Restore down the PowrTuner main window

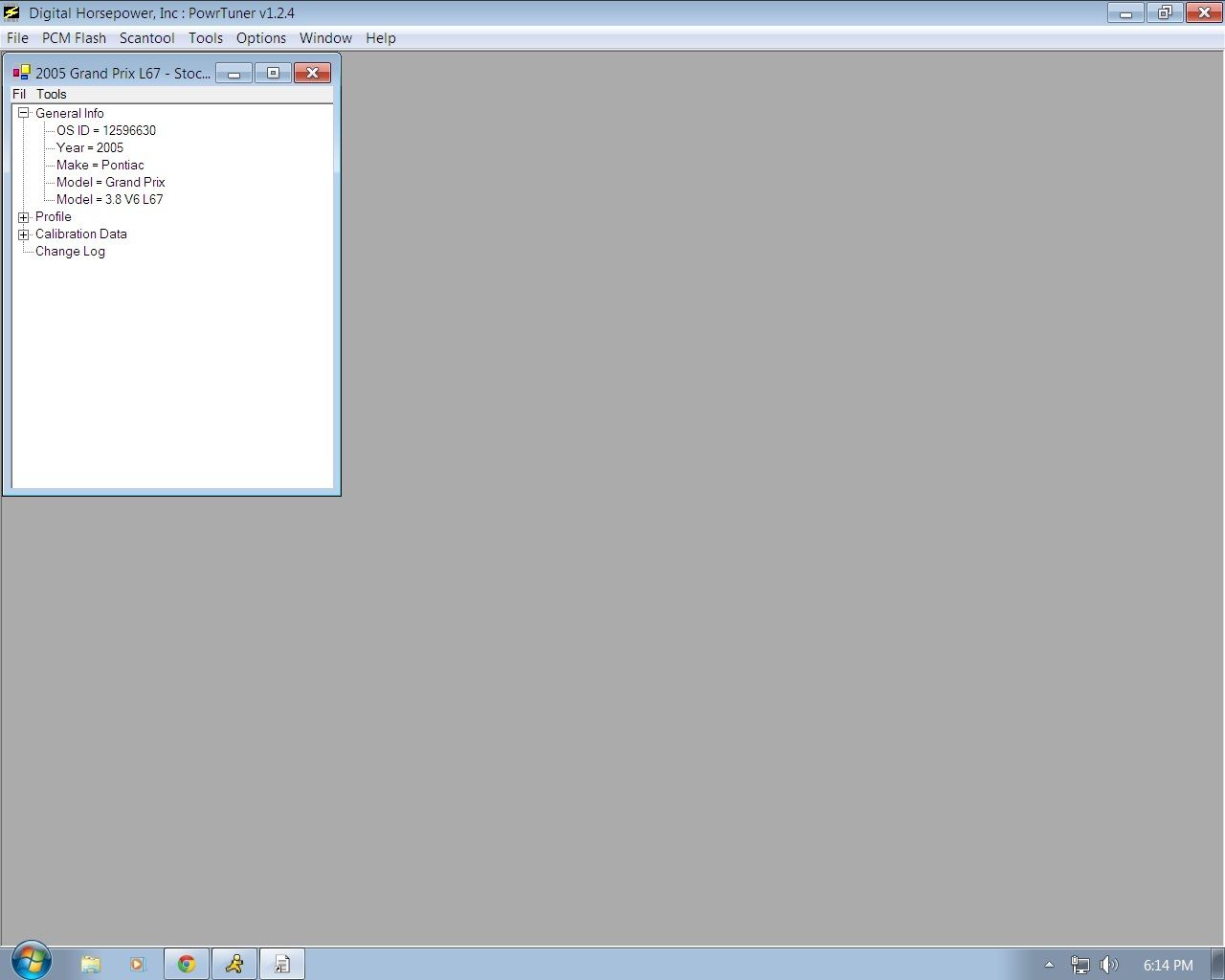[1165, 13]
